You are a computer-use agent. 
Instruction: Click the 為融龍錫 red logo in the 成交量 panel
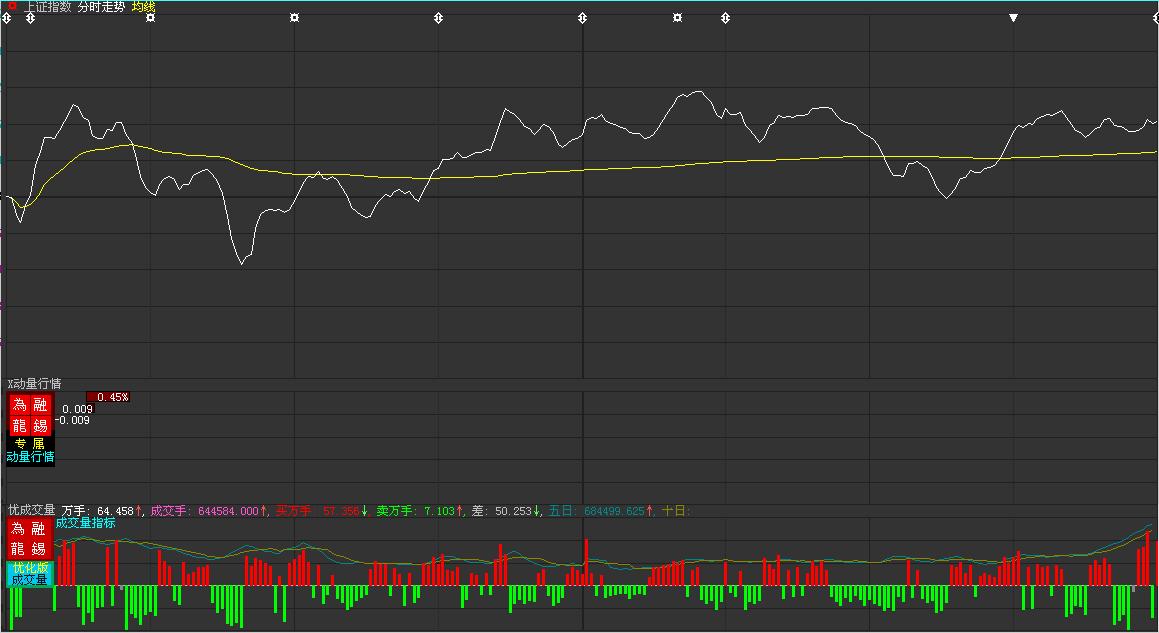coord(30,539)
